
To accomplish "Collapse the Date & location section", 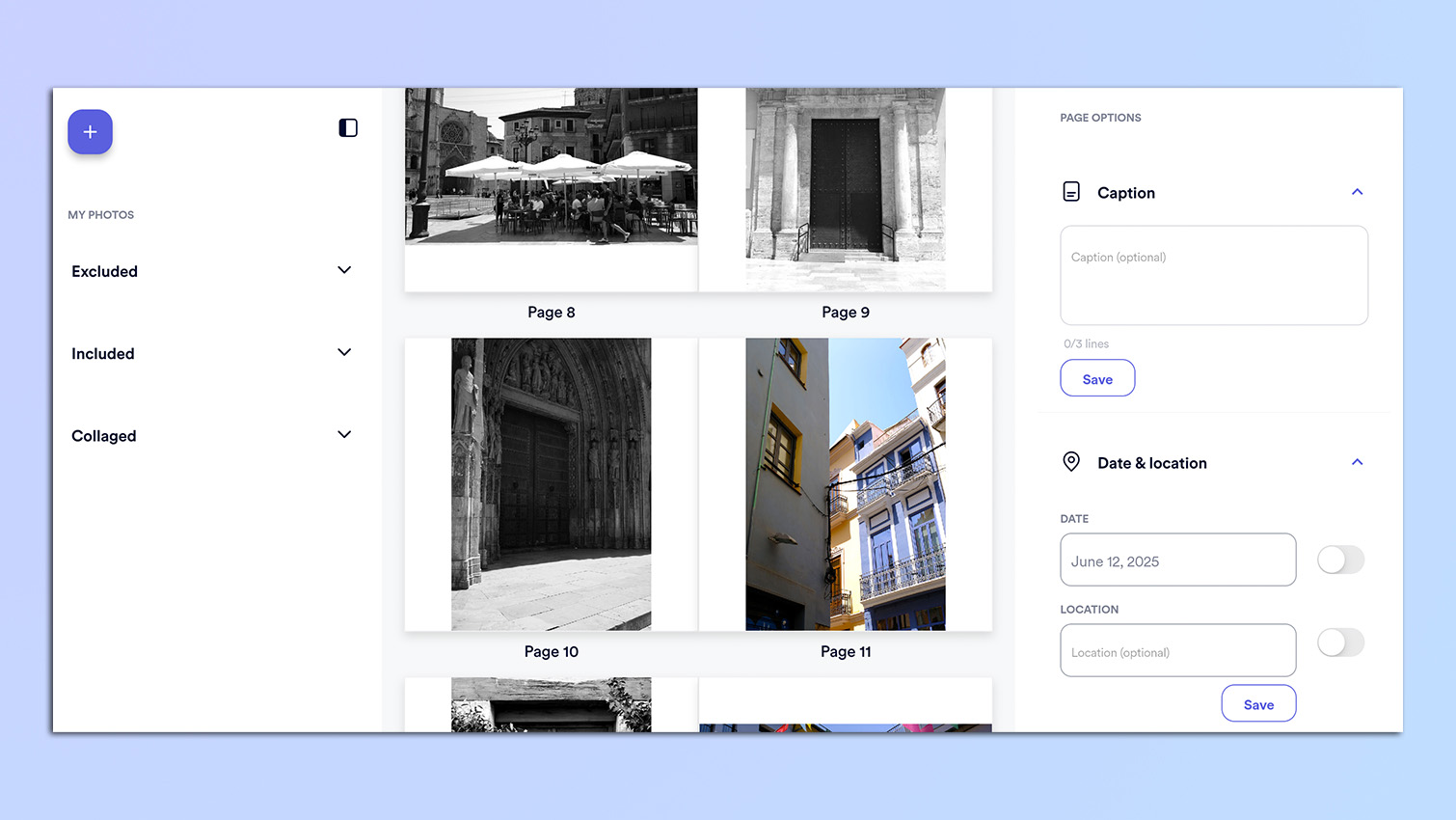I will 1357,462.
